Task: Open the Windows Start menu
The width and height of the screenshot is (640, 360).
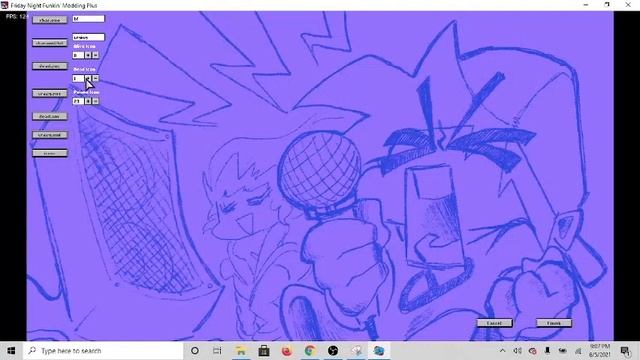Action: click(x=11, y=351)
